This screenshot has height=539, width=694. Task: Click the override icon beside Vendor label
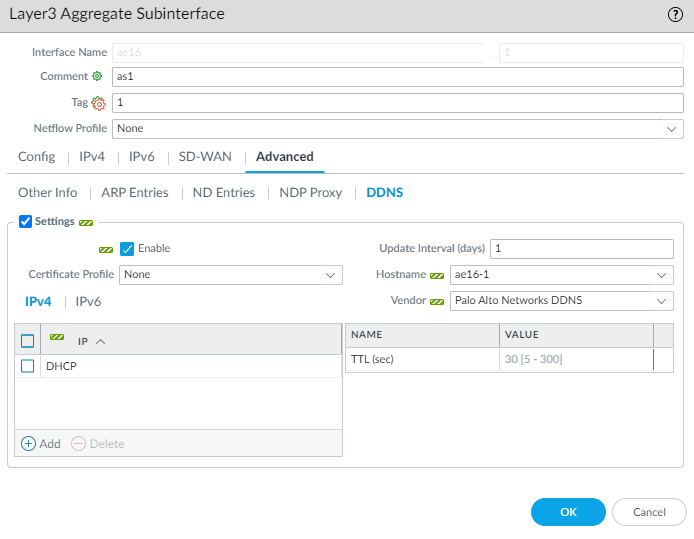[x=437, y=301]
